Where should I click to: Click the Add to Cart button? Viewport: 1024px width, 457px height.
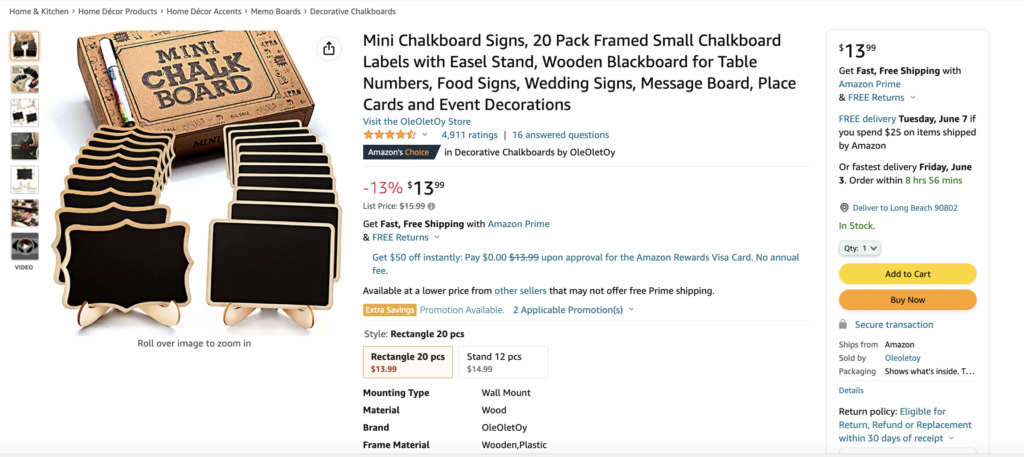coord(907,274)
